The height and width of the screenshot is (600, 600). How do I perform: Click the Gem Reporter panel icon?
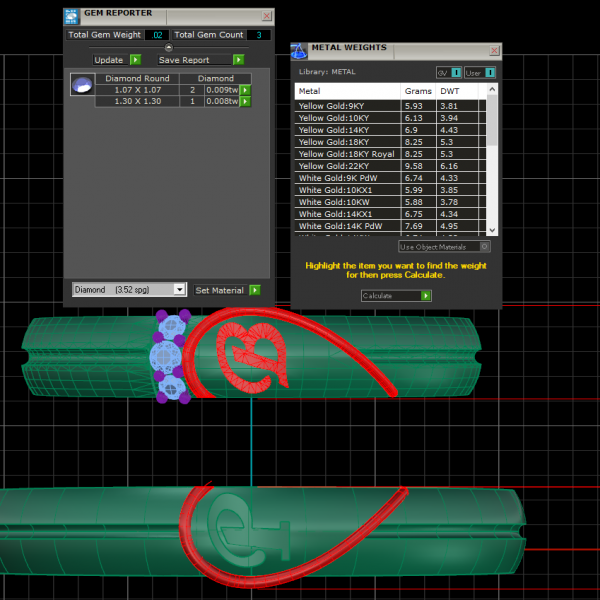pyautogui.click(x=72, y=15)
